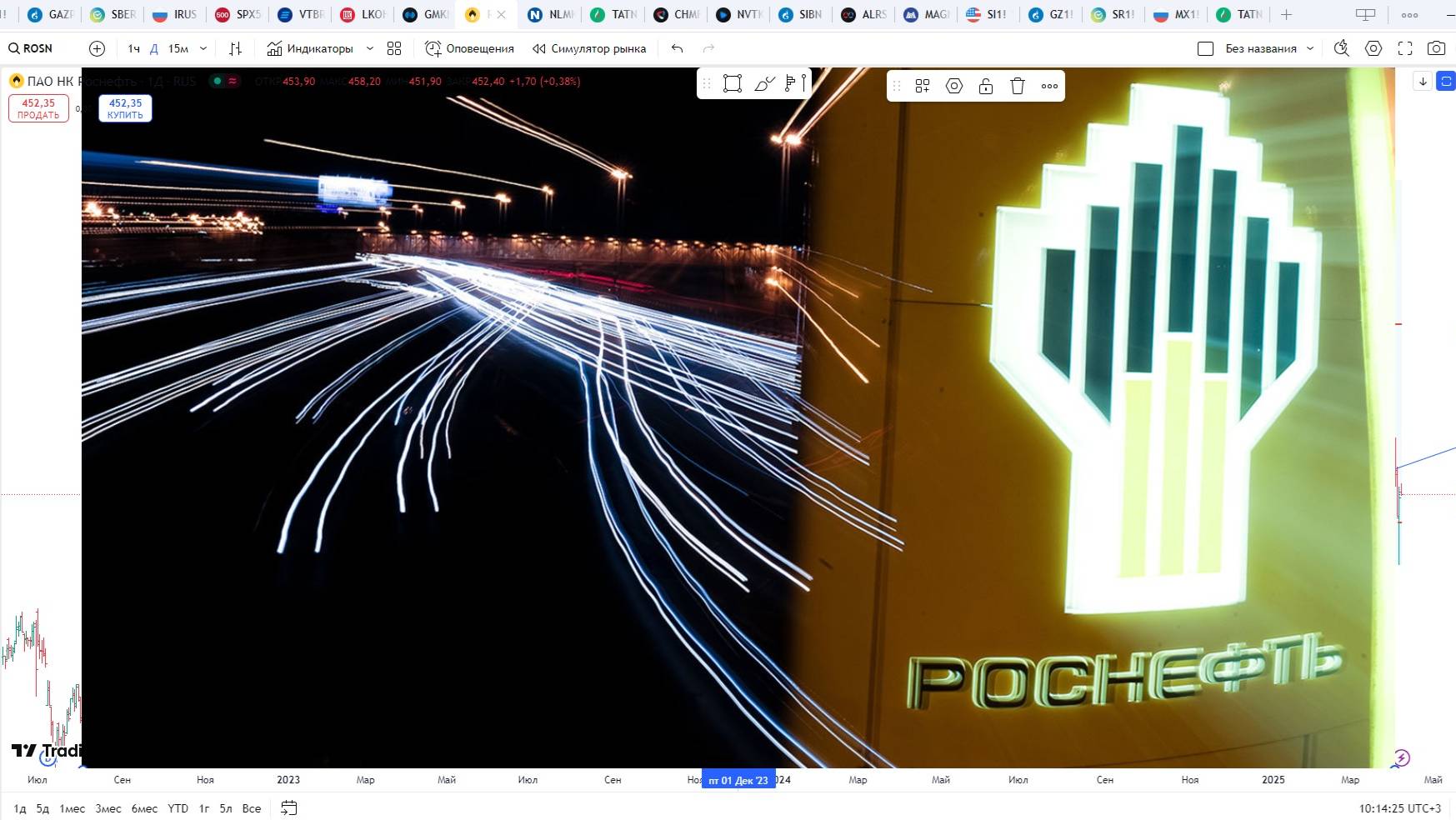Expand the Без названия layout dropdown
Image resolution: width=1456 pixels, height=820 pixels.
click(1310, 48)
